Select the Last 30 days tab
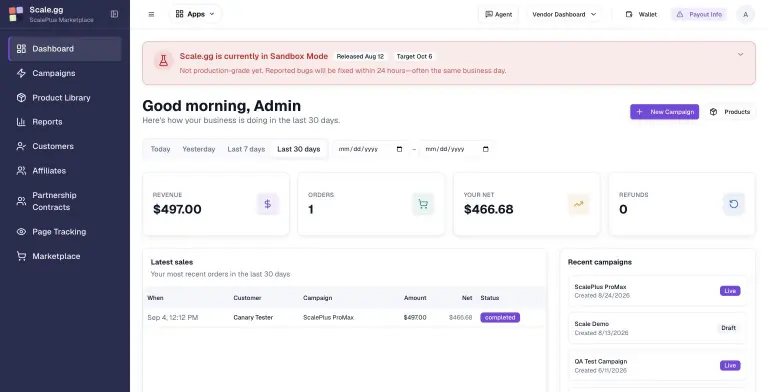The height and width of the screenshot is (392, 768). 299,149
